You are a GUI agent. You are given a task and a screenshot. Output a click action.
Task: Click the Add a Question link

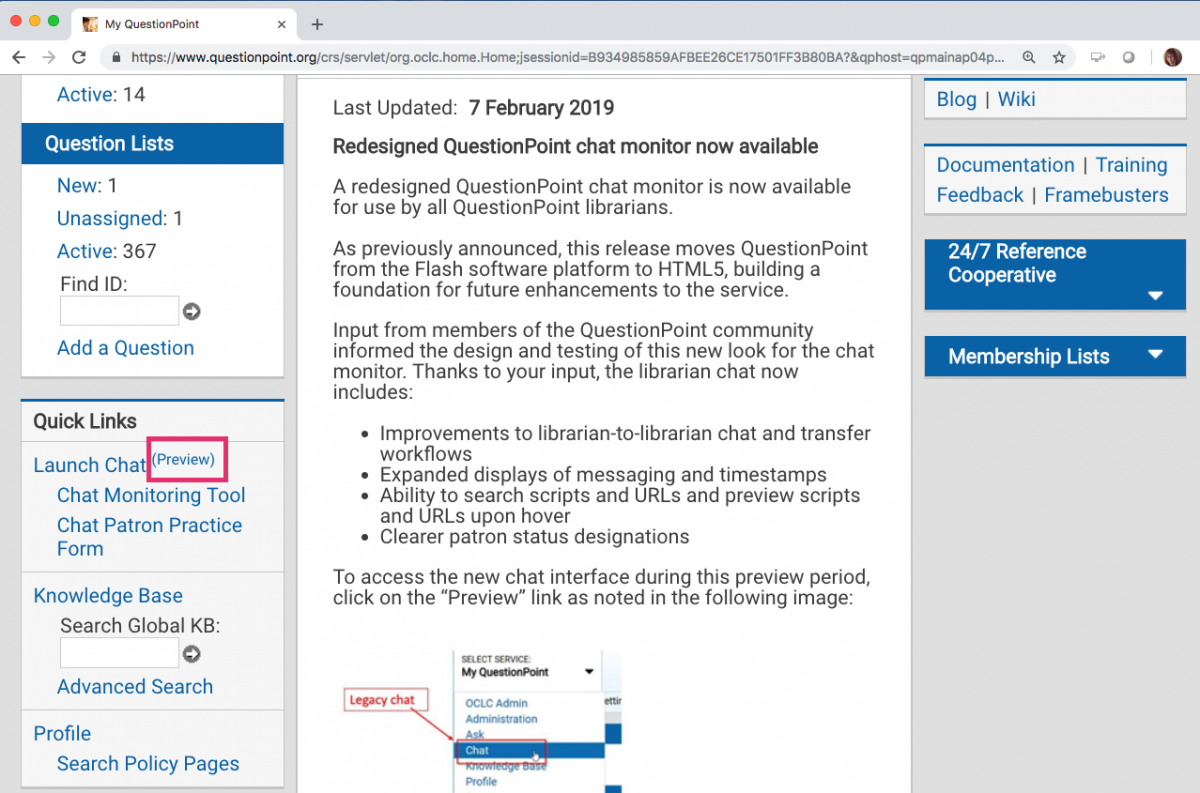[125, 348]
